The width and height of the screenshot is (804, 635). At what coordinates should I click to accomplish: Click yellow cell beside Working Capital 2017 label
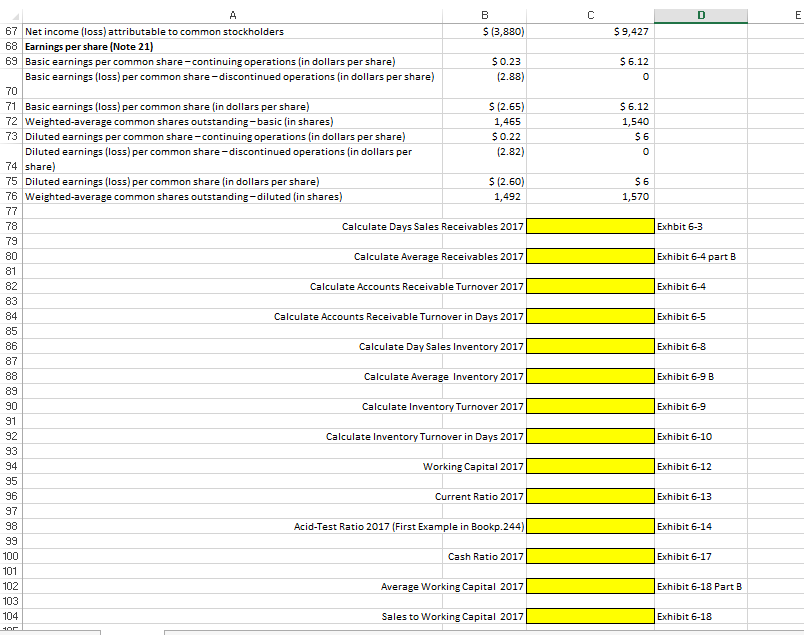[x=590, y=466]
